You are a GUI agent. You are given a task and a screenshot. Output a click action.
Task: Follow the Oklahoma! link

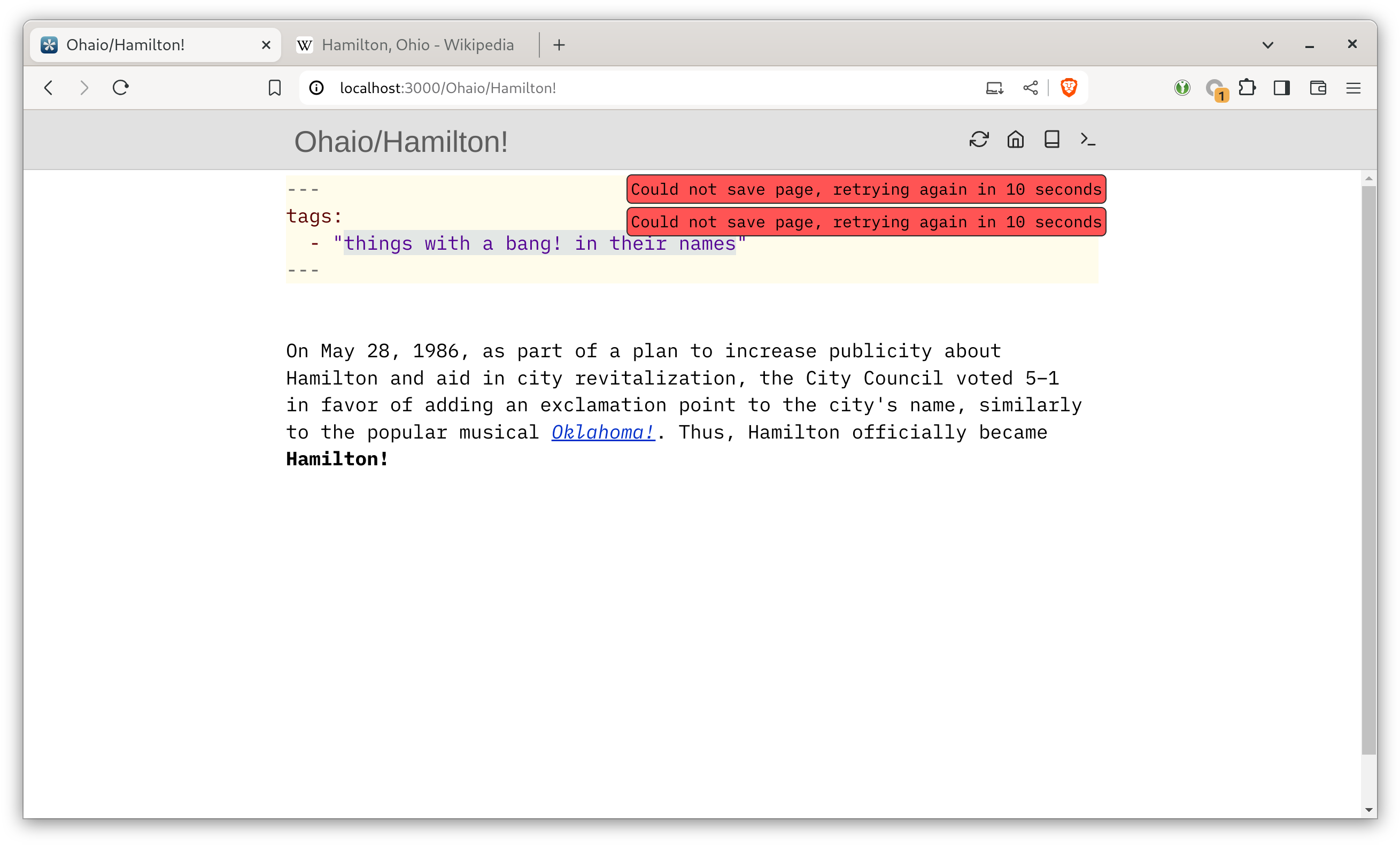[x=603, y=432]
